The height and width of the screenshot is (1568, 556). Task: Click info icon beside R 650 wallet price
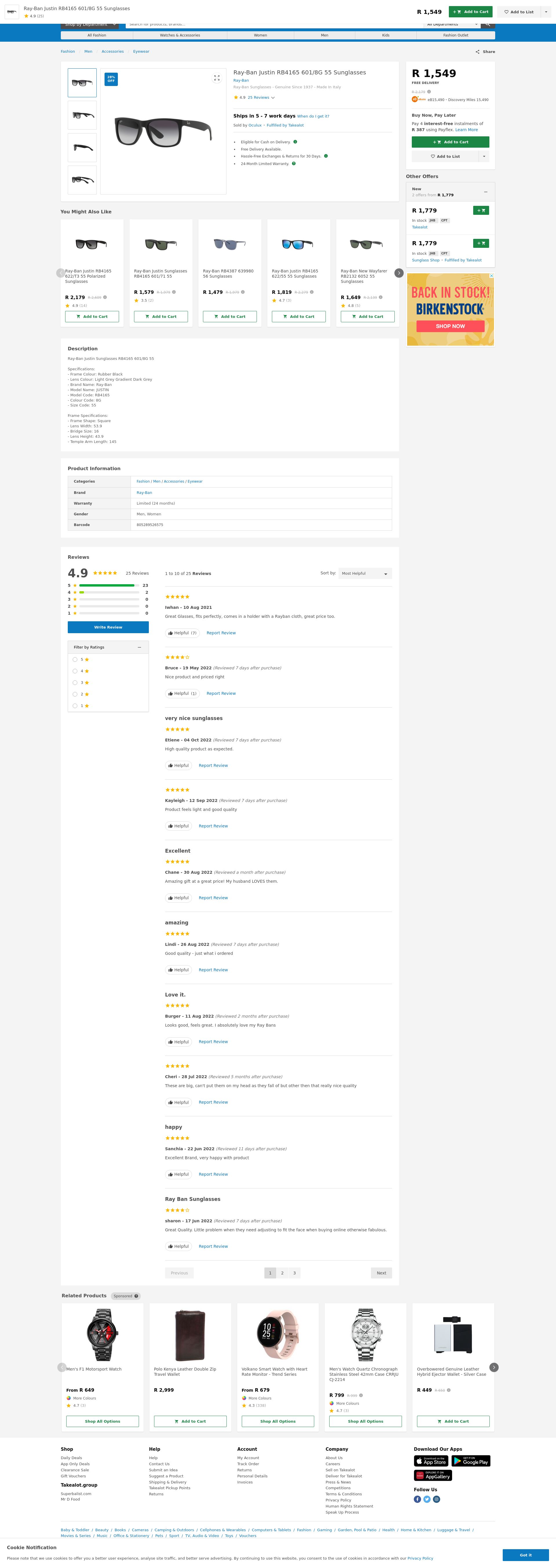point(449,1390)
